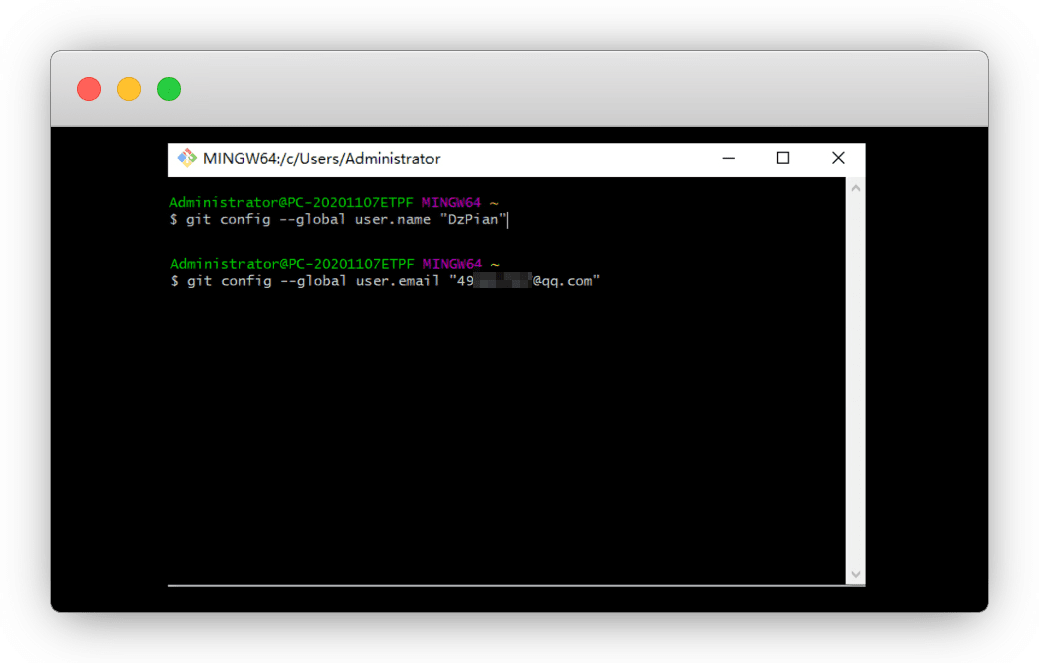The width and height of the screenshot is (1039, 663).
Task: Click the first green Administrator@PC-20201107ETPF prompt
Action: [x=291, y=203]
